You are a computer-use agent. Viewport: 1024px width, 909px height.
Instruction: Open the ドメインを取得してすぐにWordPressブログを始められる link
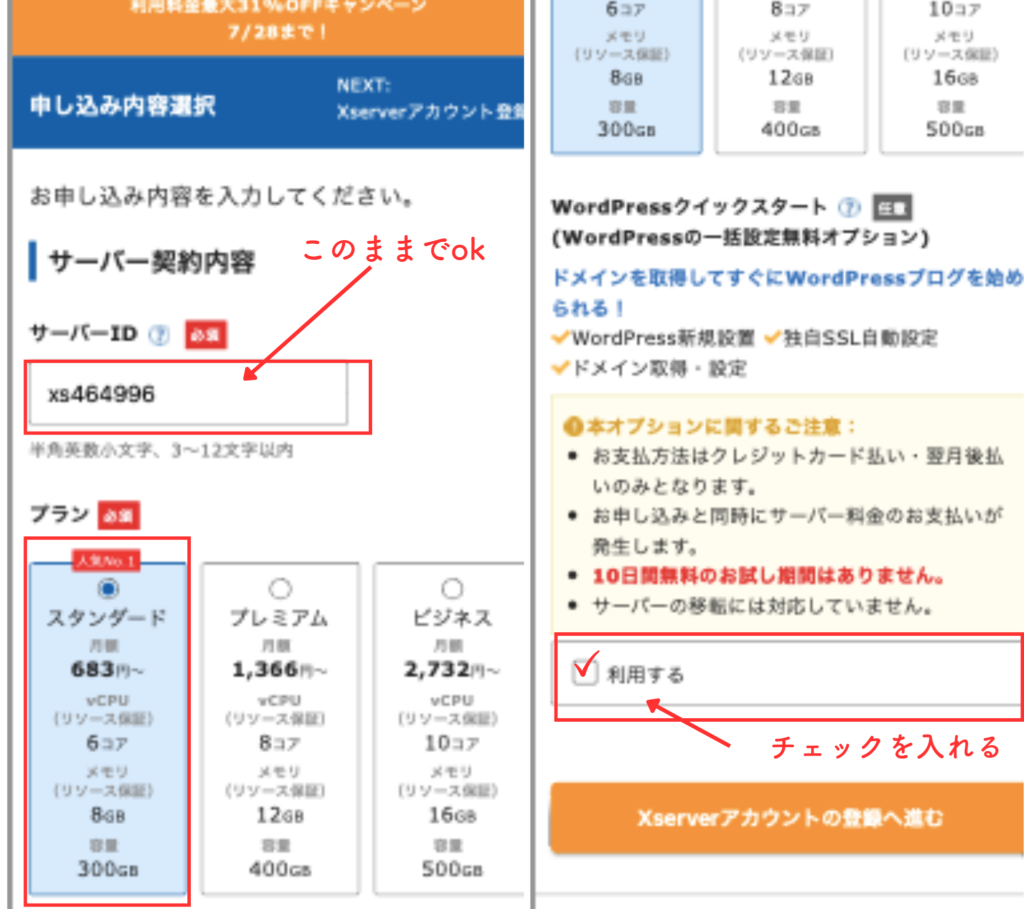[786, 290]
